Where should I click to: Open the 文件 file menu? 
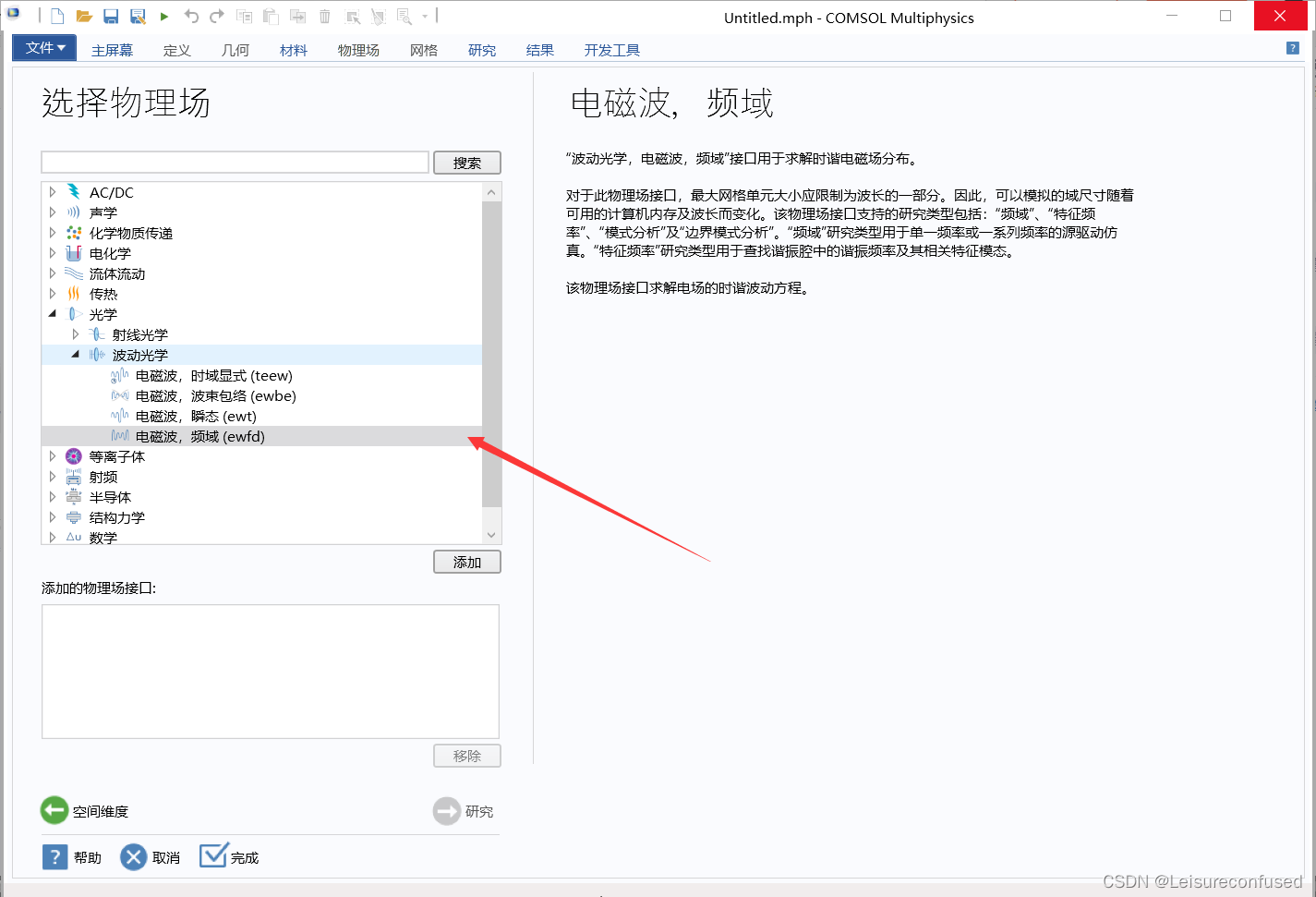(x=45, y=48)
